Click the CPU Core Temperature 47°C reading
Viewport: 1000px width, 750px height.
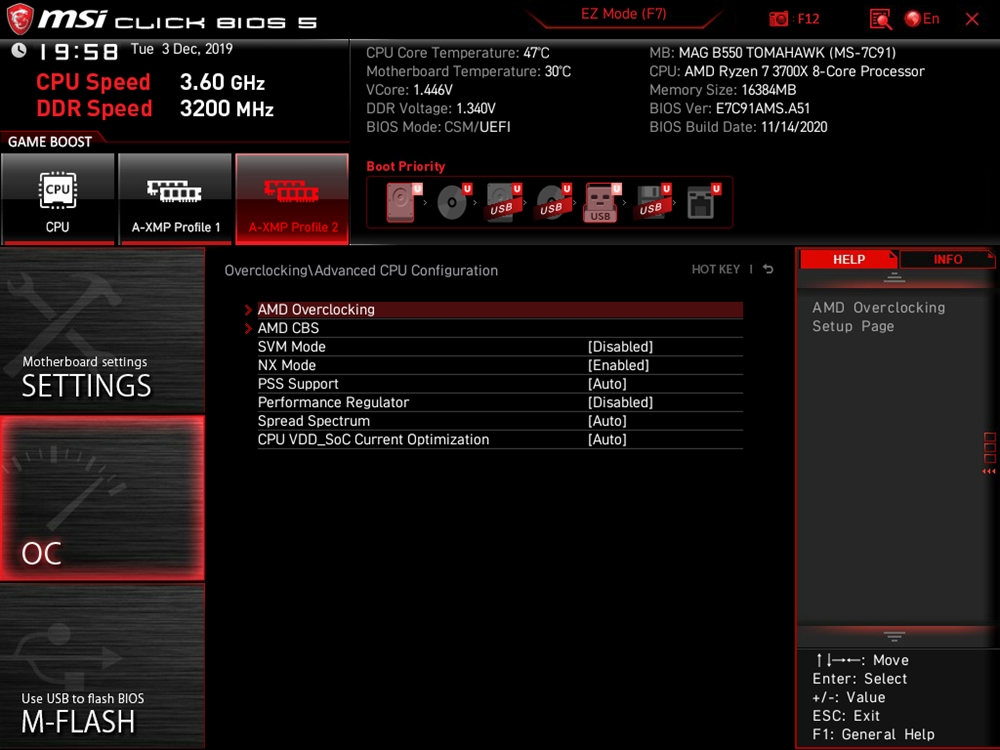coord(458,53)
